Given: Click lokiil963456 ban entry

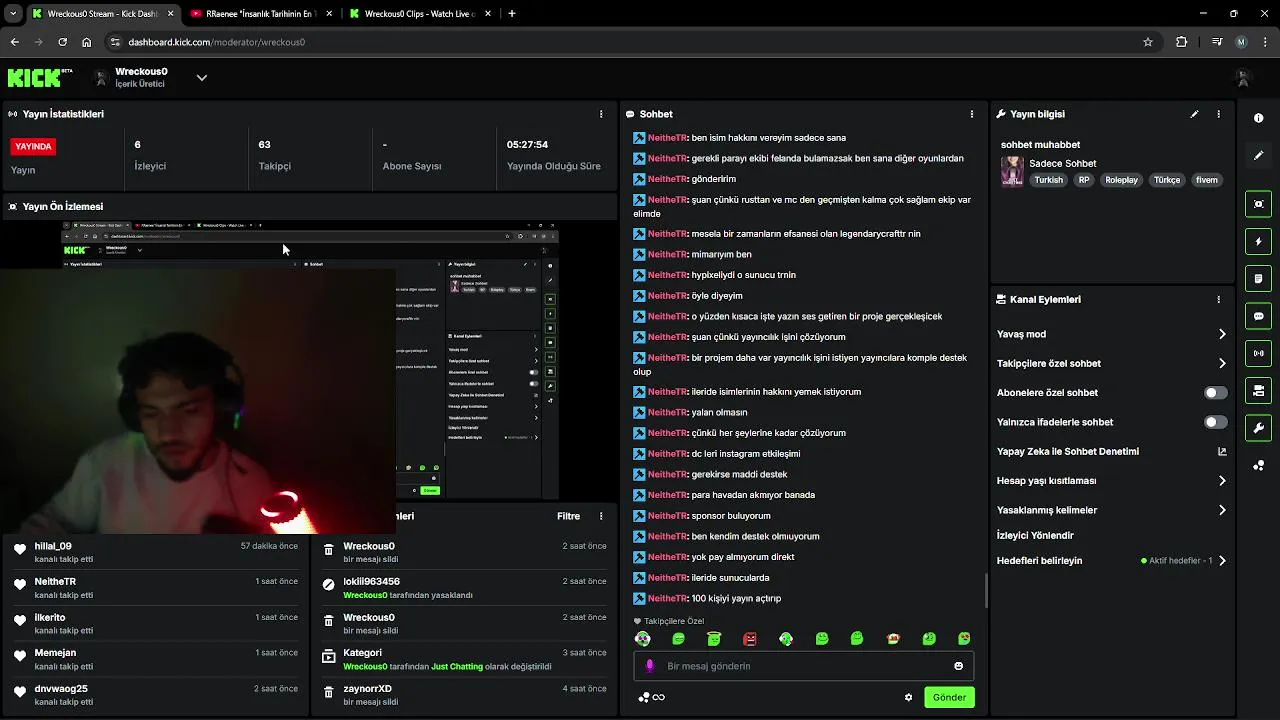Looking at the screenshot, I should [463, 588].
